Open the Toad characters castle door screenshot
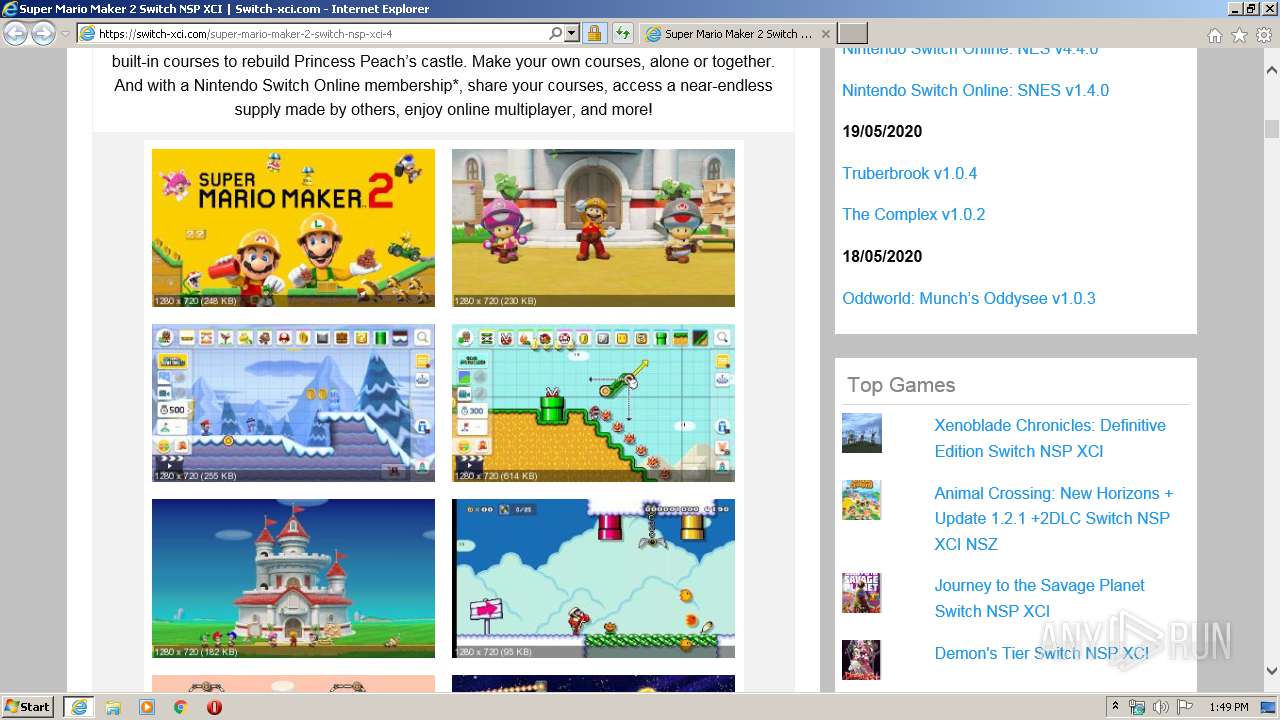 click(593, 228)
